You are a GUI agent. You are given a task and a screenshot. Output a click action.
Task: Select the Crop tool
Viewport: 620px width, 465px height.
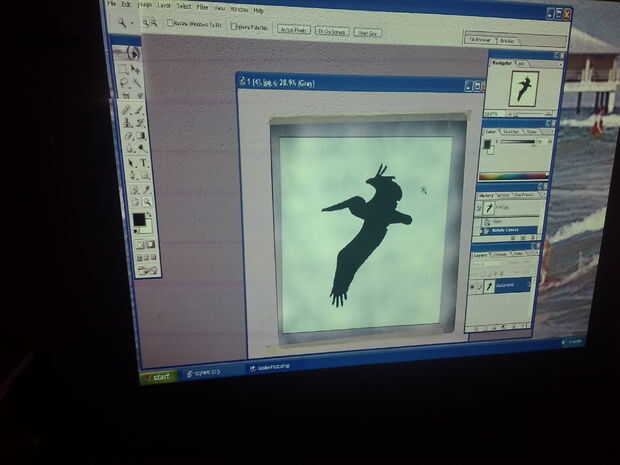[x=125, y=95]
